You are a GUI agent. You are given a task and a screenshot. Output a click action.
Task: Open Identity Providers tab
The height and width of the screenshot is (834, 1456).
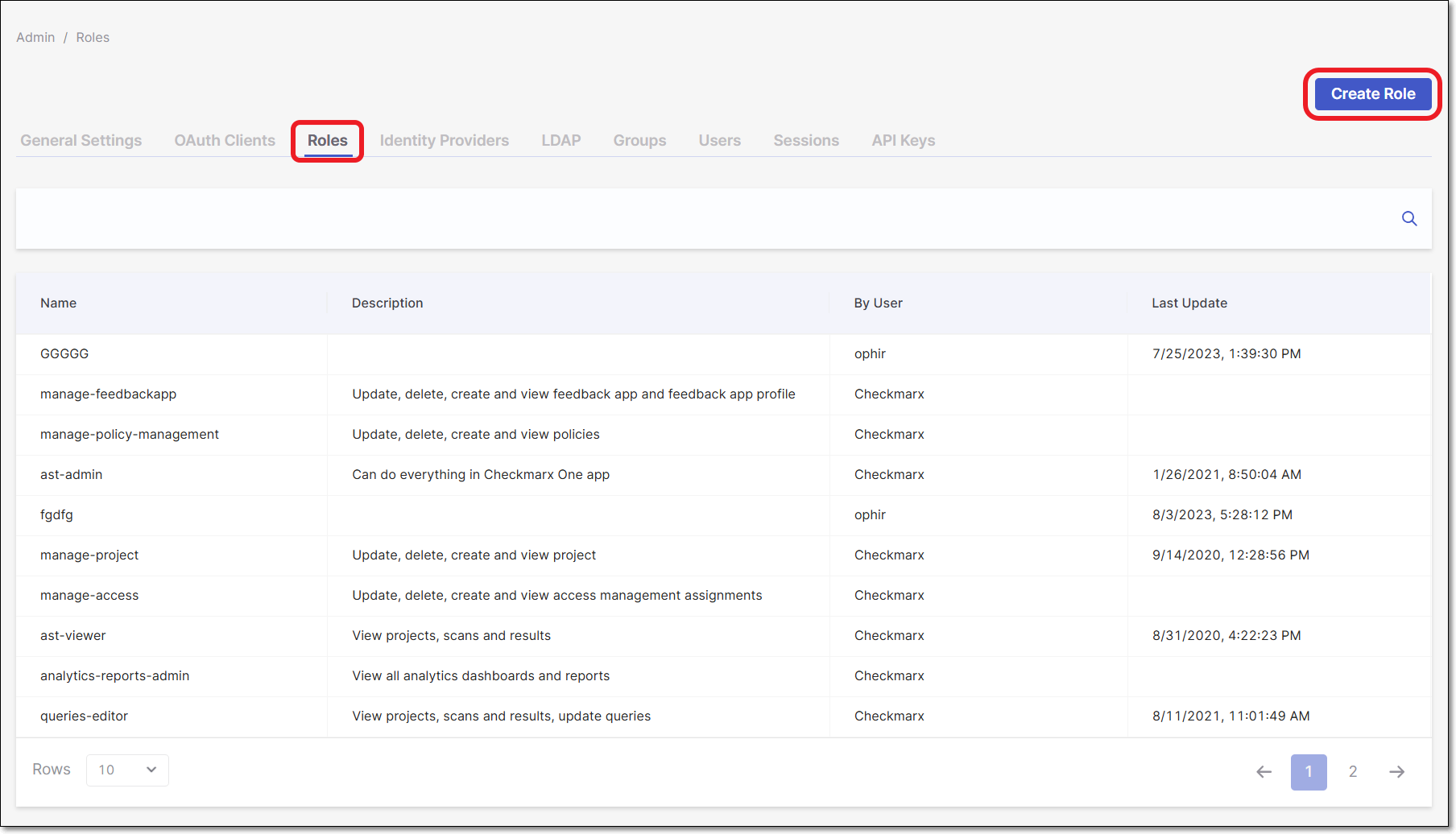pos(445,141)
